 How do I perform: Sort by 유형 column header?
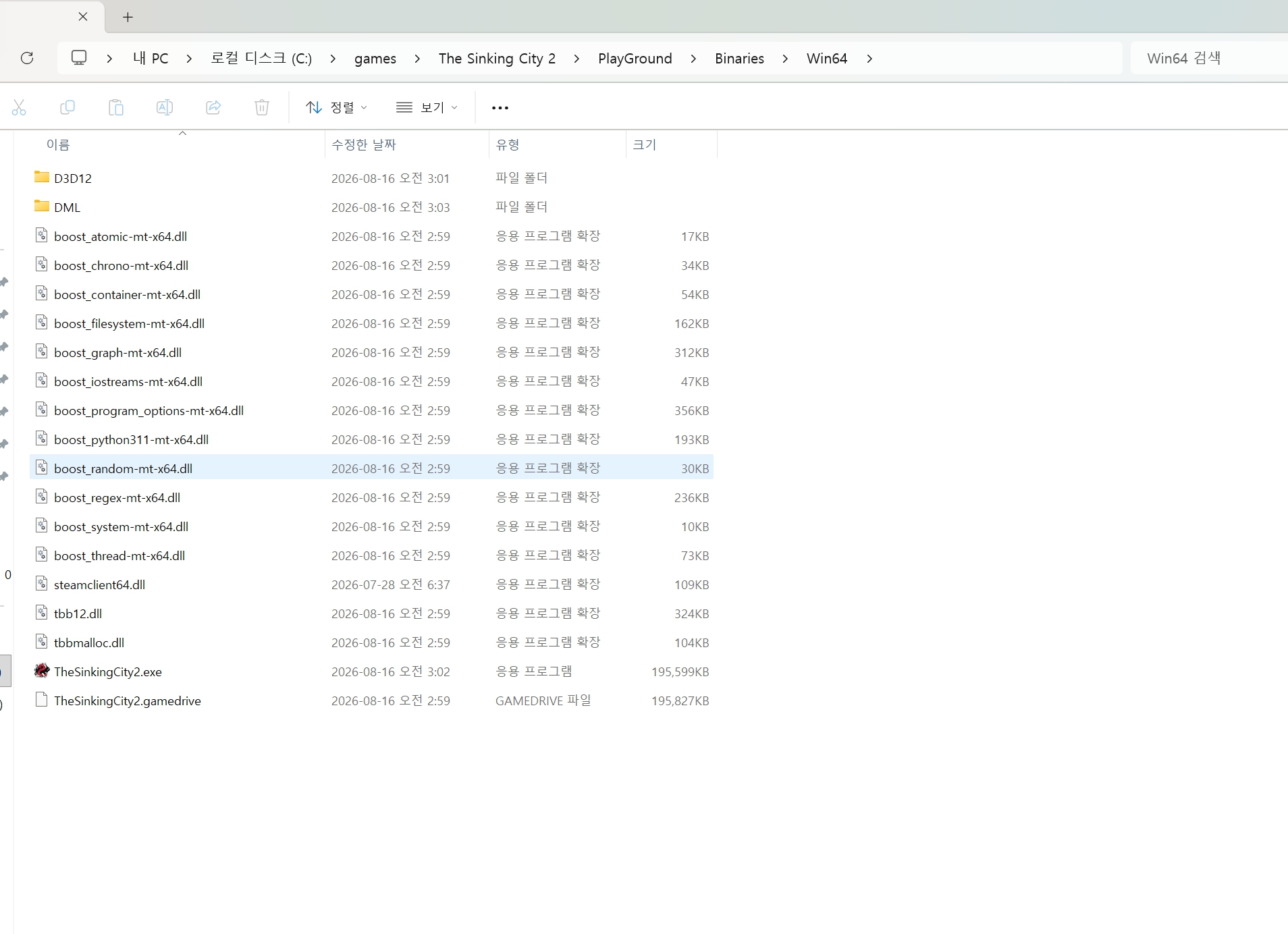[508, 144]
